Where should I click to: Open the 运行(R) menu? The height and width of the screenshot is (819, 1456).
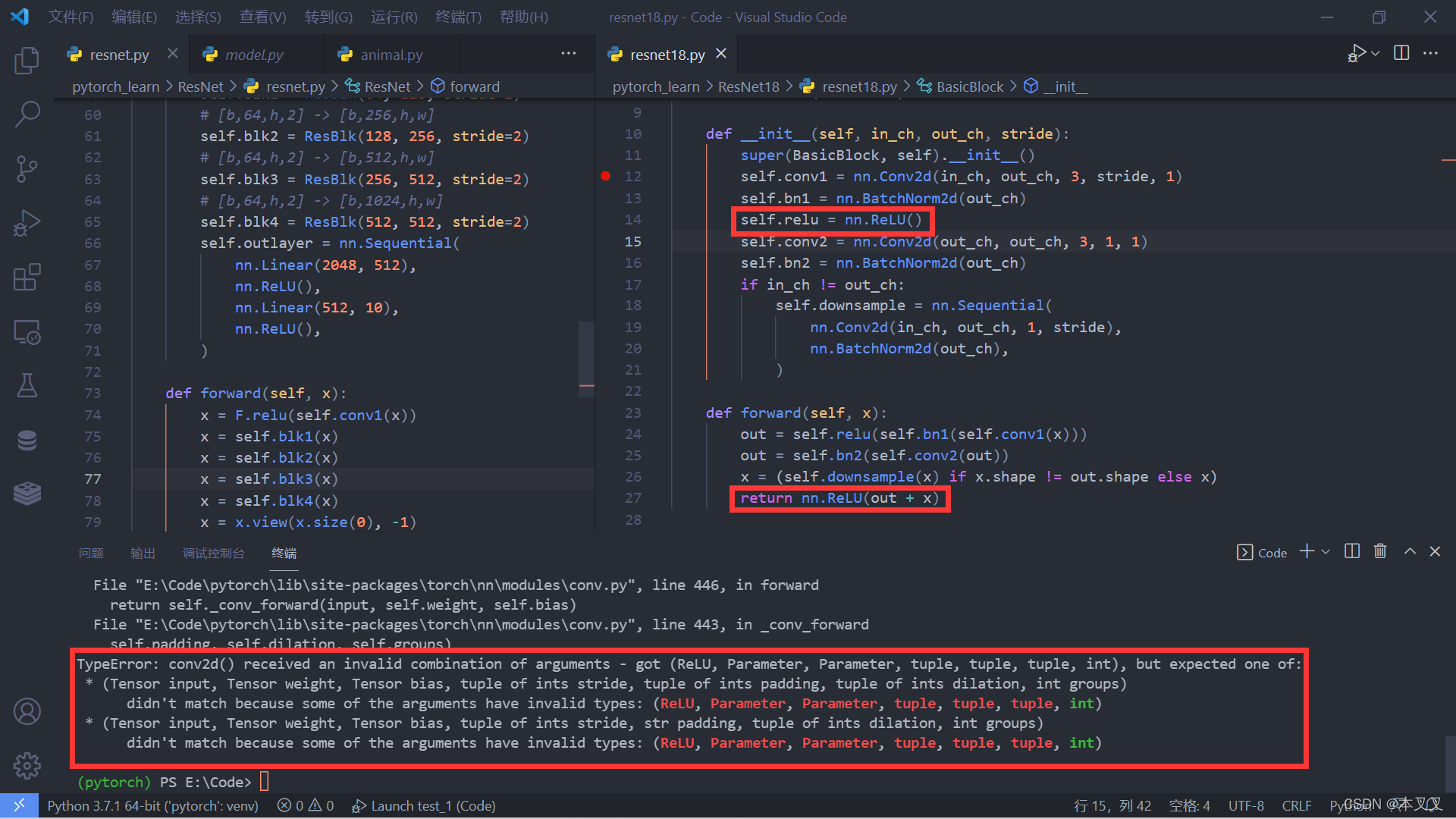click(393, 17)
